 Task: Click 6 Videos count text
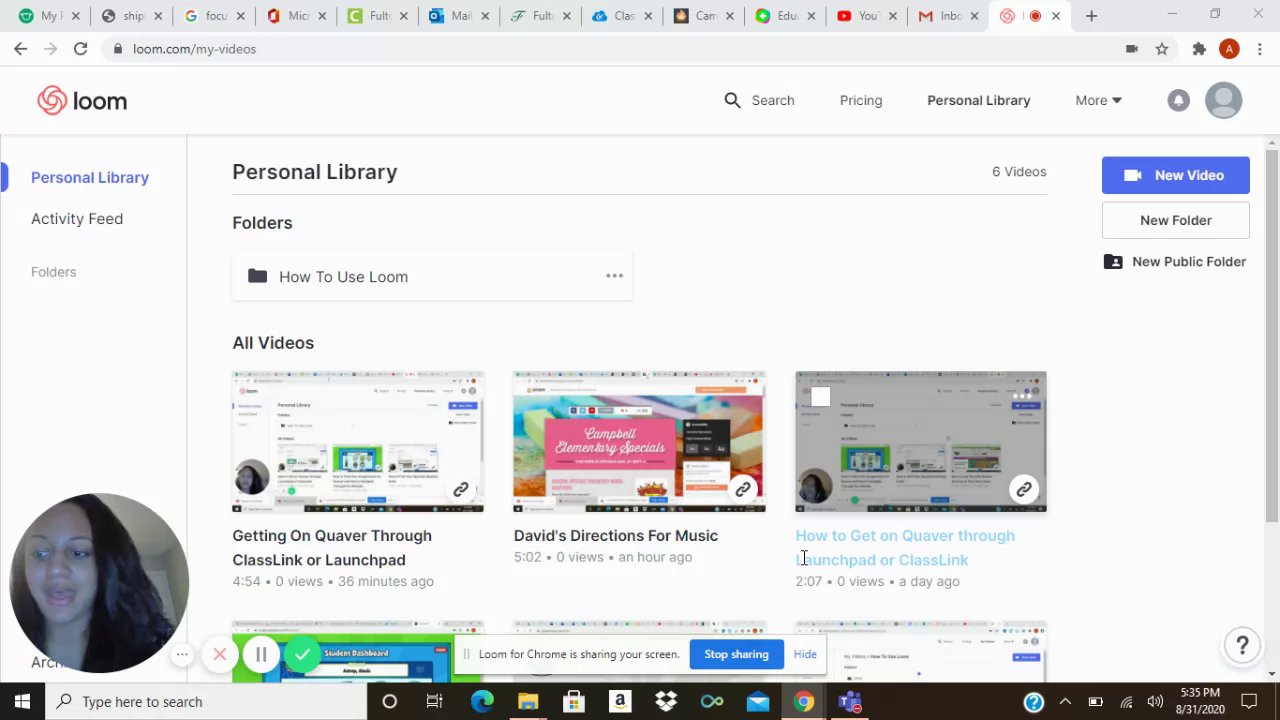(x=1019, y=171)
